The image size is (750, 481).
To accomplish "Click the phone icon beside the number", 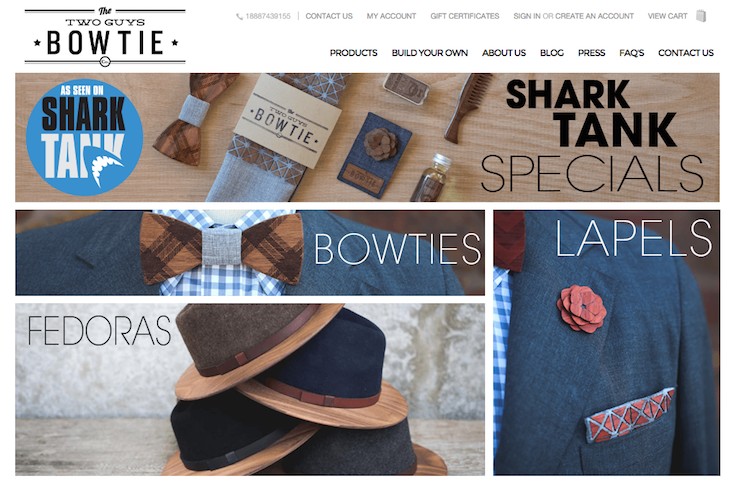I will (x=240, y=16).
